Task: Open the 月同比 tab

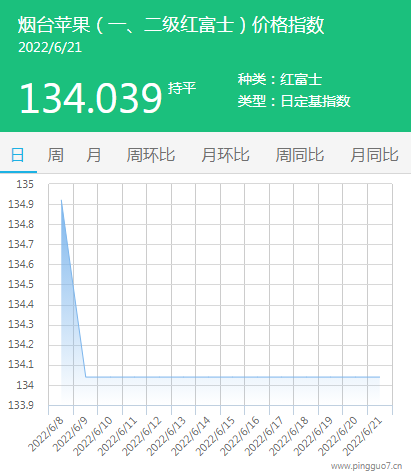Action: (x=374, y=155)
